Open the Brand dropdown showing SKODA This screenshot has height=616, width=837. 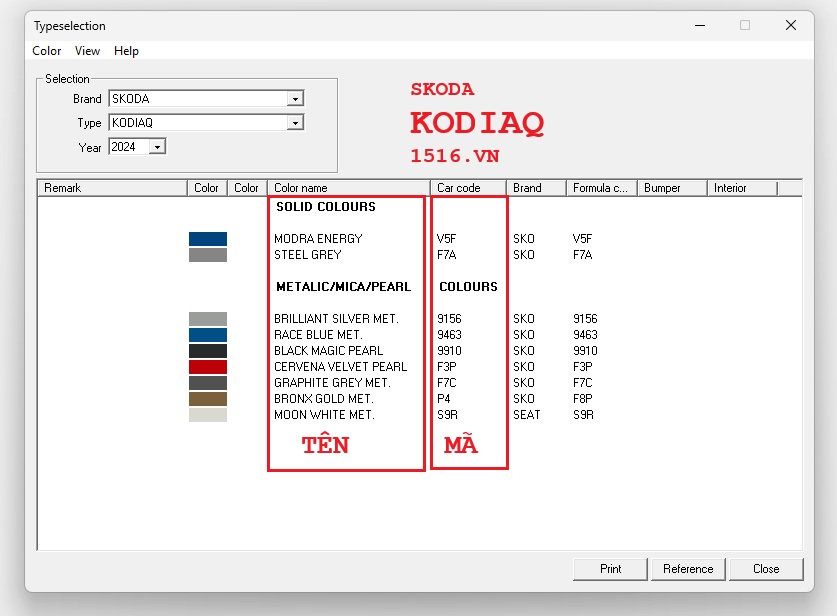click(x=295, y=99)
